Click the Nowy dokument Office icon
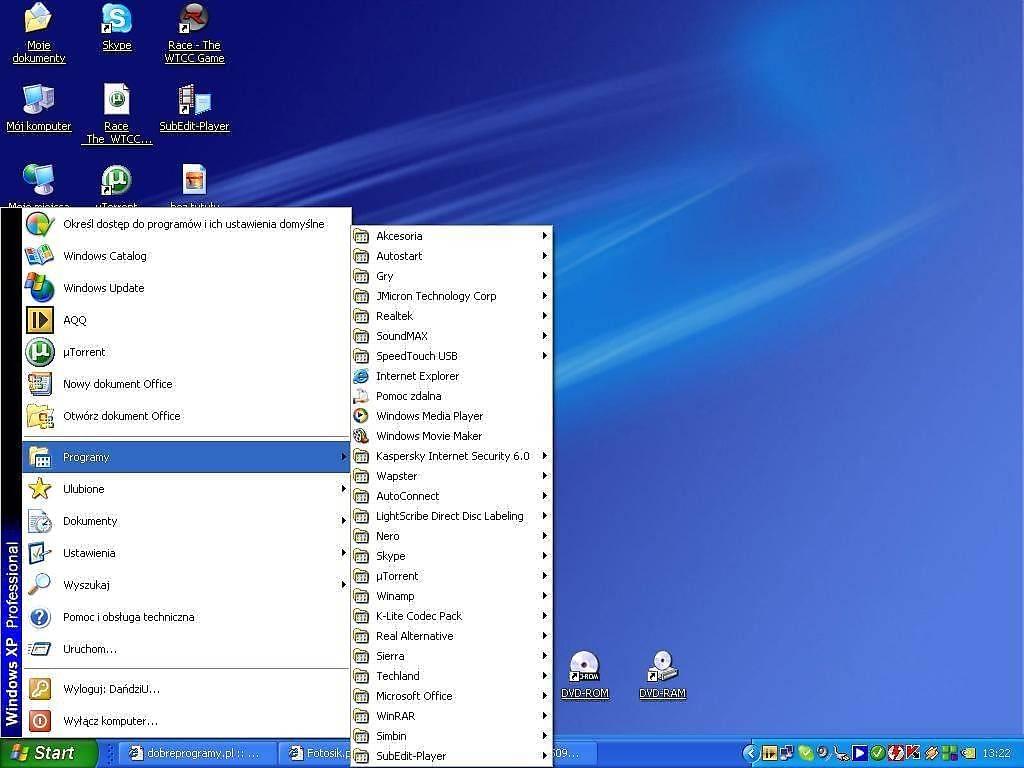Image resolution: width=1024 pixels, height=768 pixels. [x=40, y=384]
